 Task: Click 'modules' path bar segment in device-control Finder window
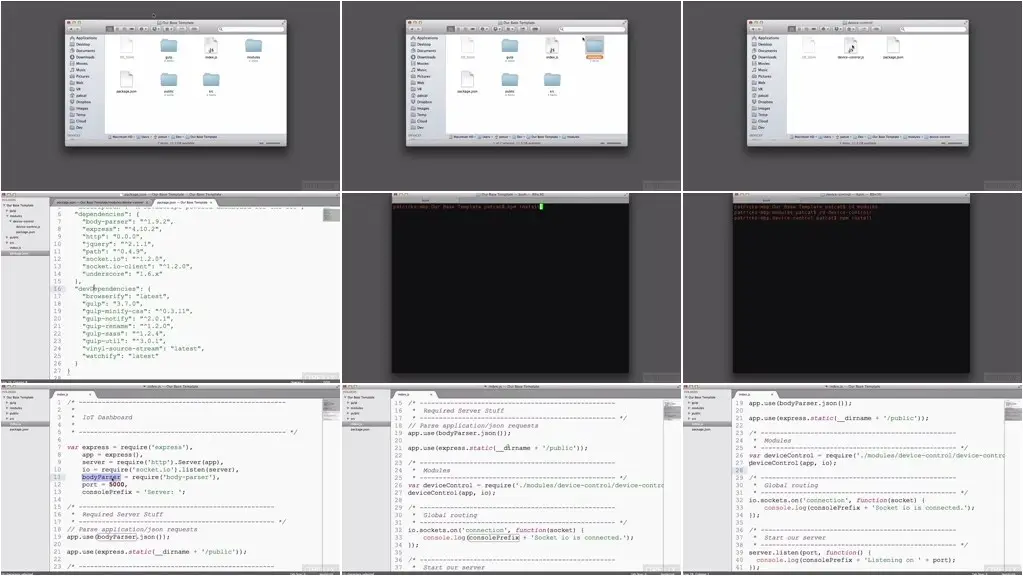pos(914,137)
